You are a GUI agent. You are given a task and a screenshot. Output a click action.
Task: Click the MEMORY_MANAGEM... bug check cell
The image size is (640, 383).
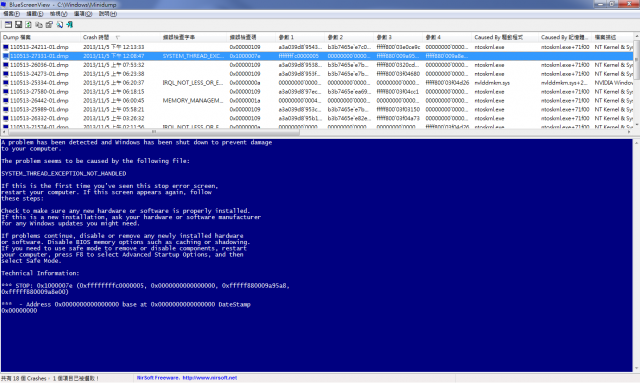pyautogui.click(x=193, y=100)
